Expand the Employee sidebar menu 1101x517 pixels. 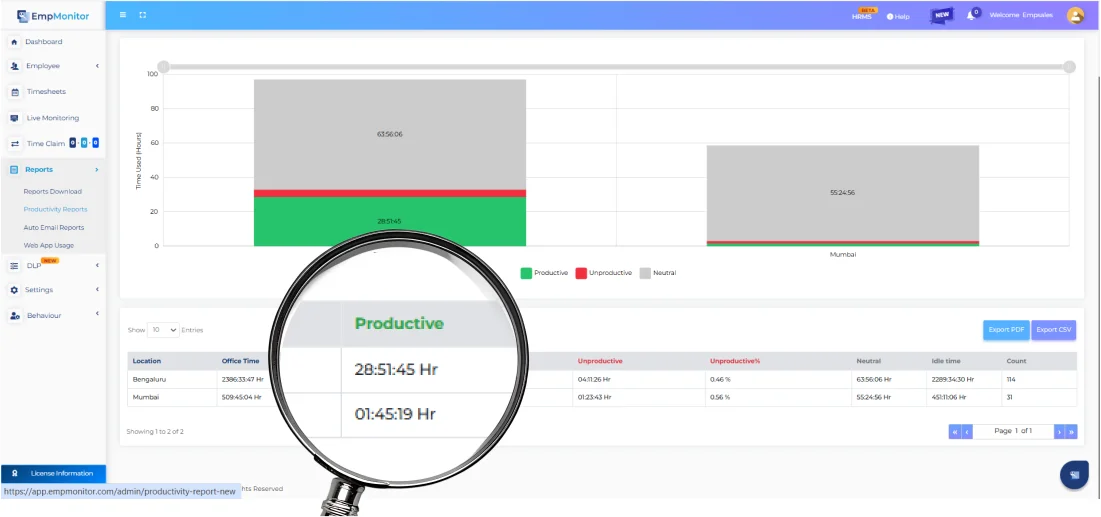point(54,66)
